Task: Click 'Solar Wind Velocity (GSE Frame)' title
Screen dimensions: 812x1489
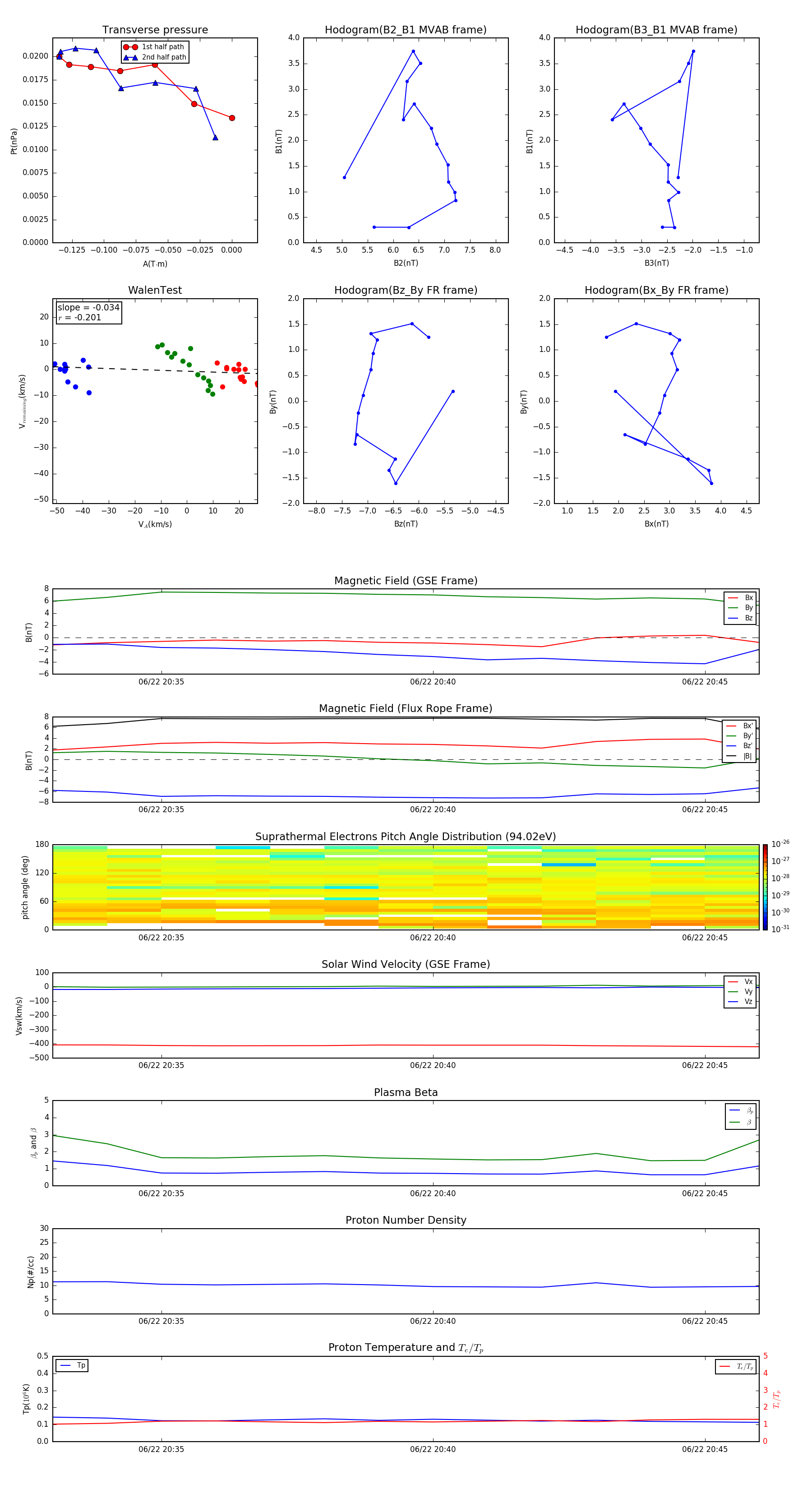Action: [x=406, y=965]
